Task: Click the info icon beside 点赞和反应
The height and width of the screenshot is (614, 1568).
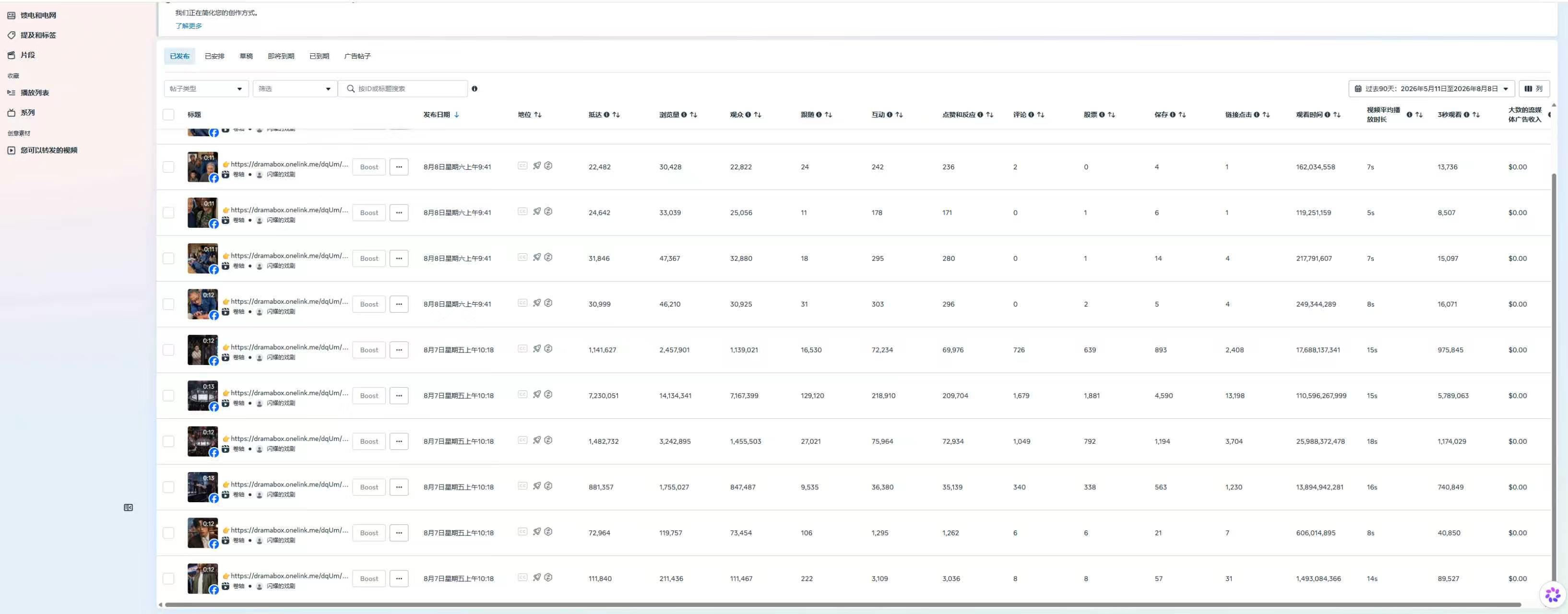Action: pos(980,114)
